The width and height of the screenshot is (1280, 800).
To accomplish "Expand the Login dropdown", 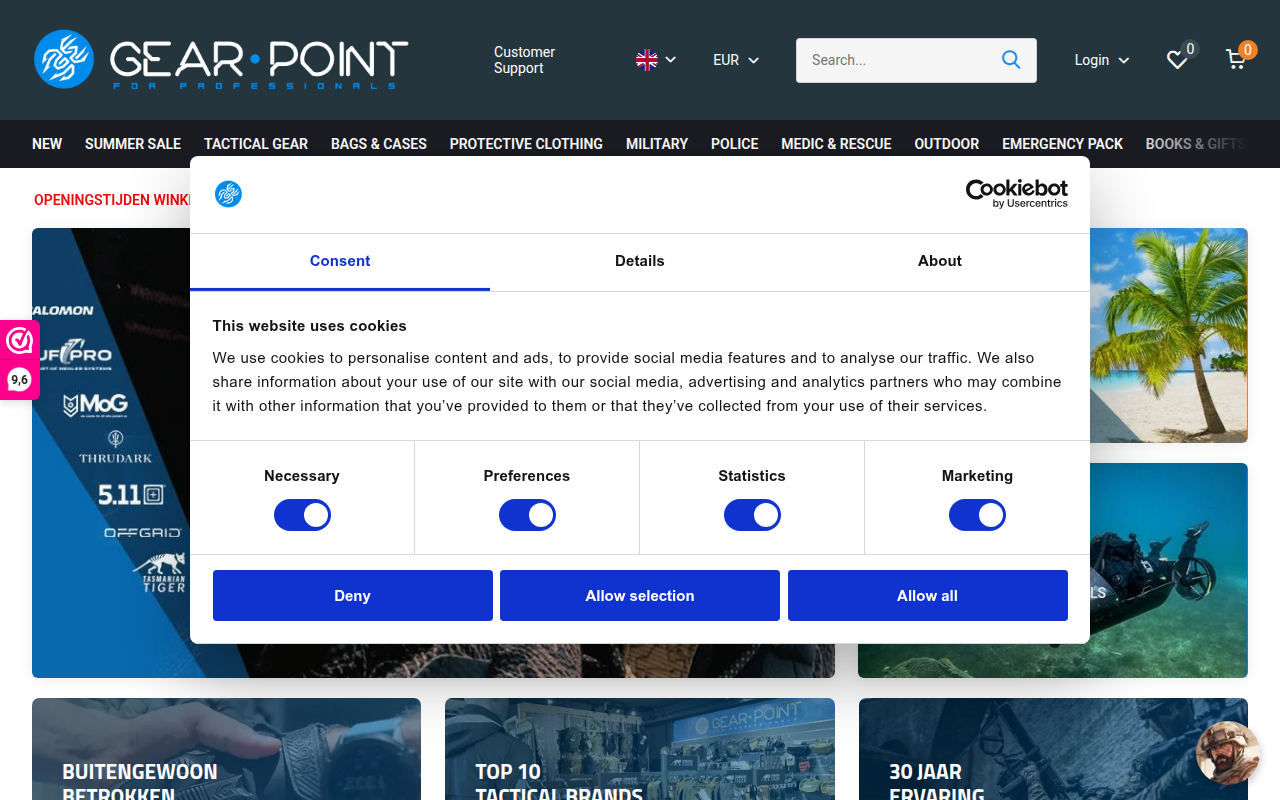I will pyautogui.click(x=1102, y=60).
